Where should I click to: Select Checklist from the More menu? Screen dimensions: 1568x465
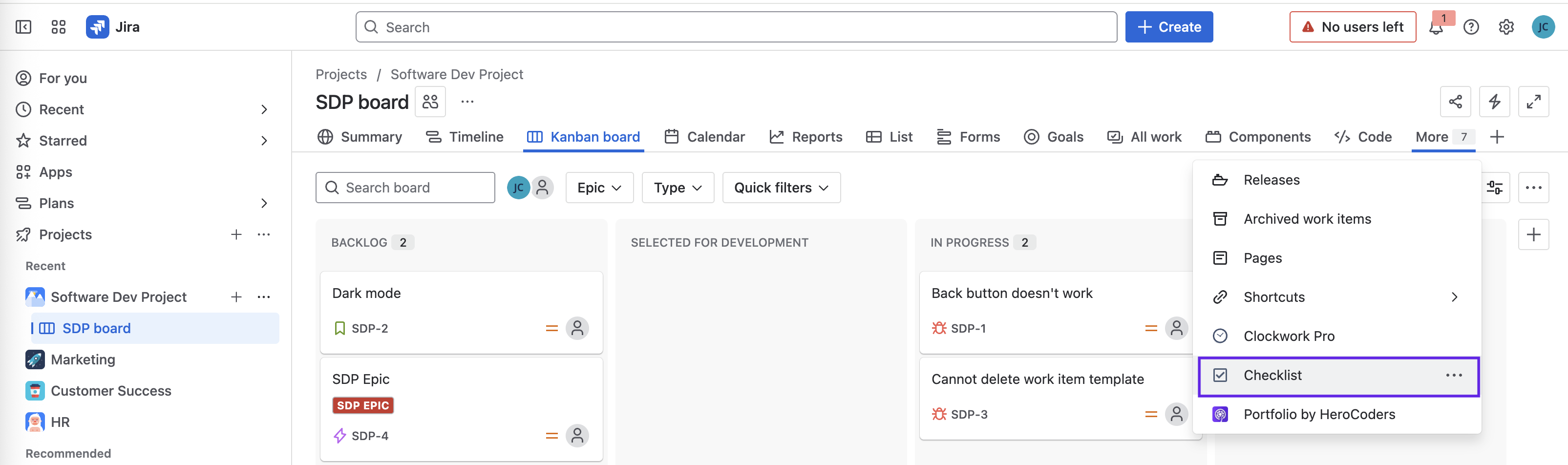coord(1272,376)
